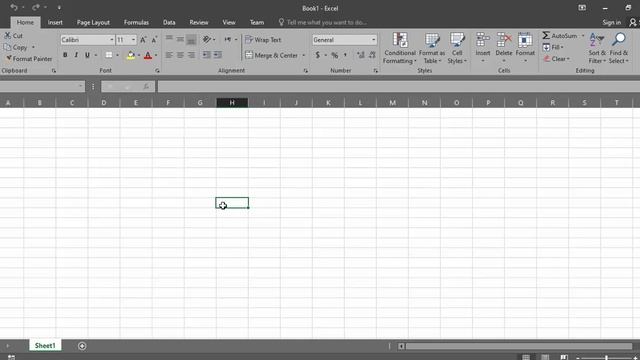Switch to the Review tab
Screen dimensions: 640x360
coord(199,22)
